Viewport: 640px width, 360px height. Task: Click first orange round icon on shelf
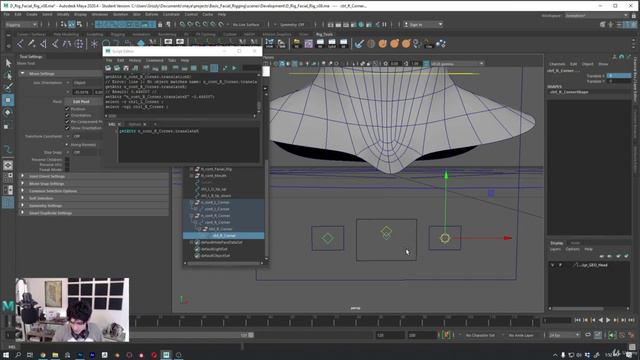(x=383, y=44)
